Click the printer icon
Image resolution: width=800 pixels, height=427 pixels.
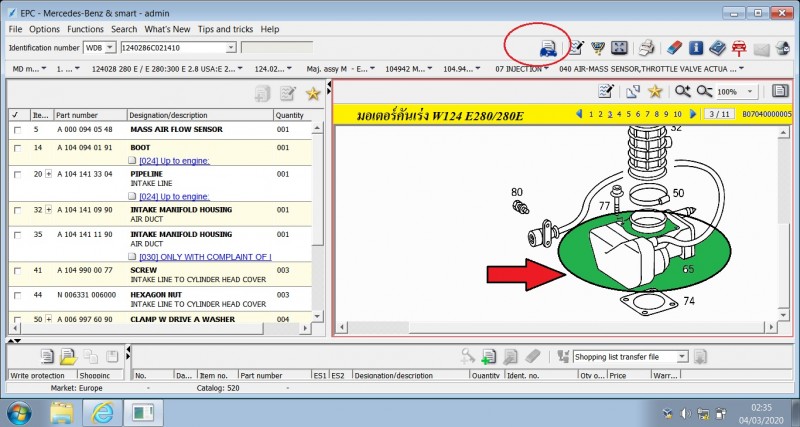[x=646, y=48]
